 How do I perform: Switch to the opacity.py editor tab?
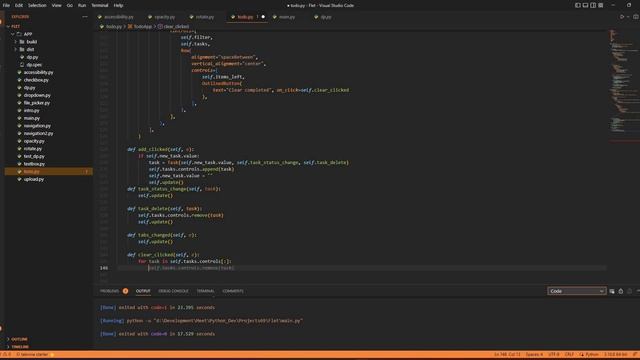[x=164, y=17]
